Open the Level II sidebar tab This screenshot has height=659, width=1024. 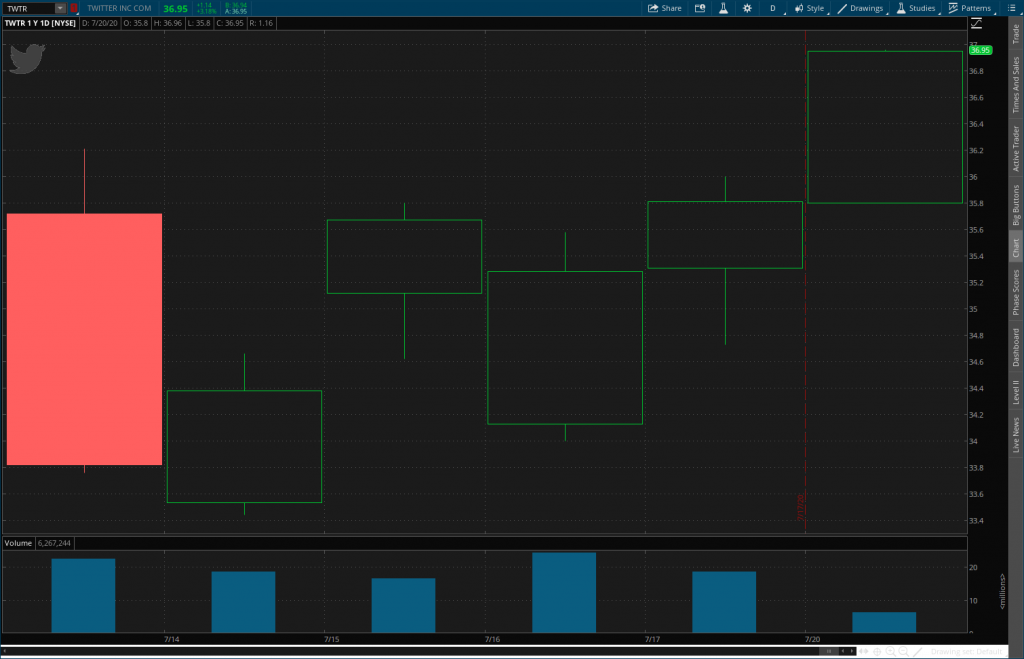[x=1016, y=392]
